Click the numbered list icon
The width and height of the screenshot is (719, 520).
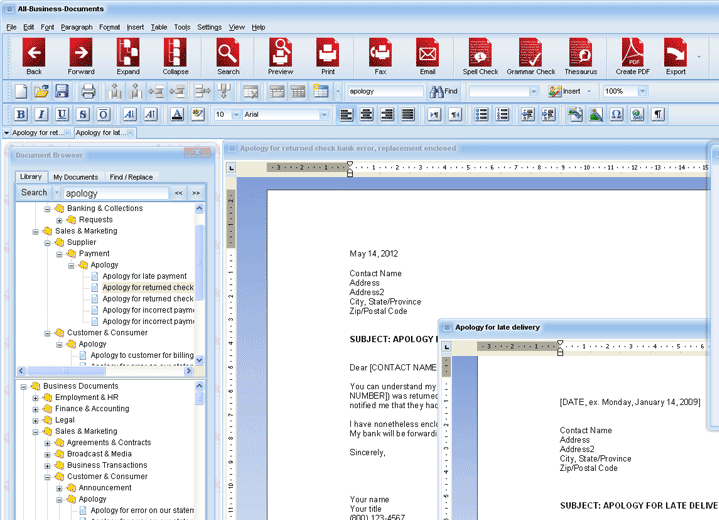pyautogui.click(x=503, y=114)
